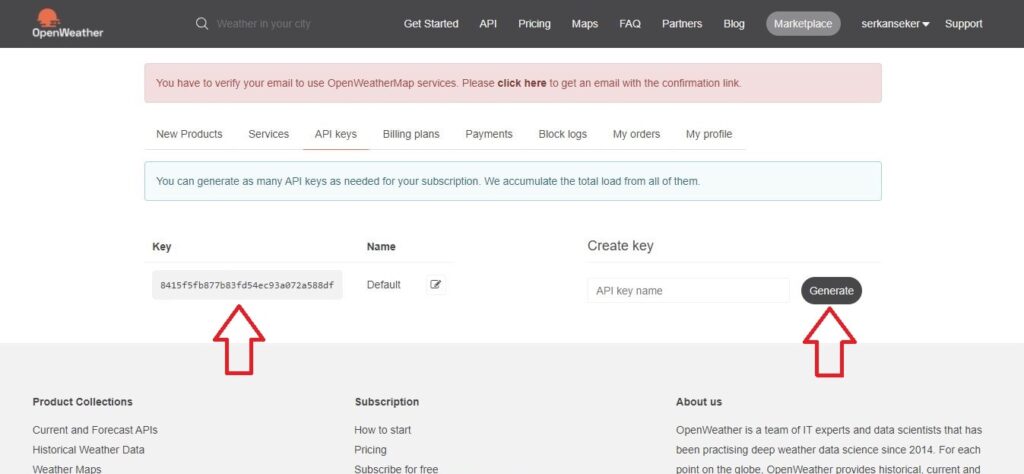This screenshot has height=474, width=1024.
Task: Click the 'click here' verification link
Action: click(x=522, y=83)
